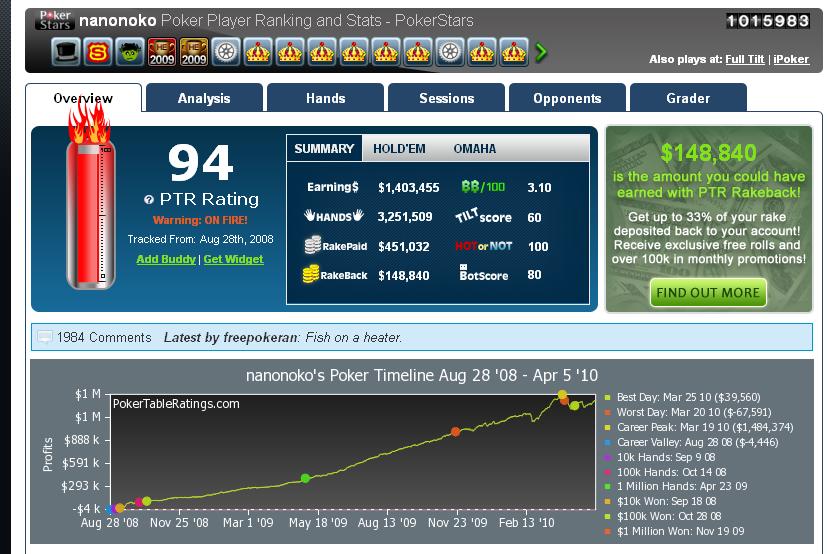Show more badges with the green arrow
The width and height of the screenshot is (829, 554).
[541, 52]
